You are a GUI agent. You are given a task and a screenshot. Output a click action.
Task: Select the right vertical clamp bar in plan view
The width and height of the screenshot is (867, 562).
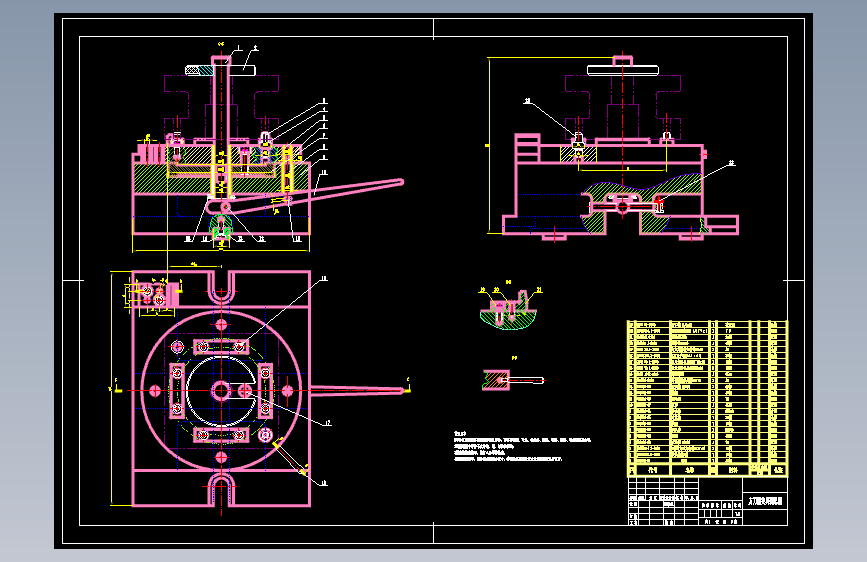tap(265, 391)
